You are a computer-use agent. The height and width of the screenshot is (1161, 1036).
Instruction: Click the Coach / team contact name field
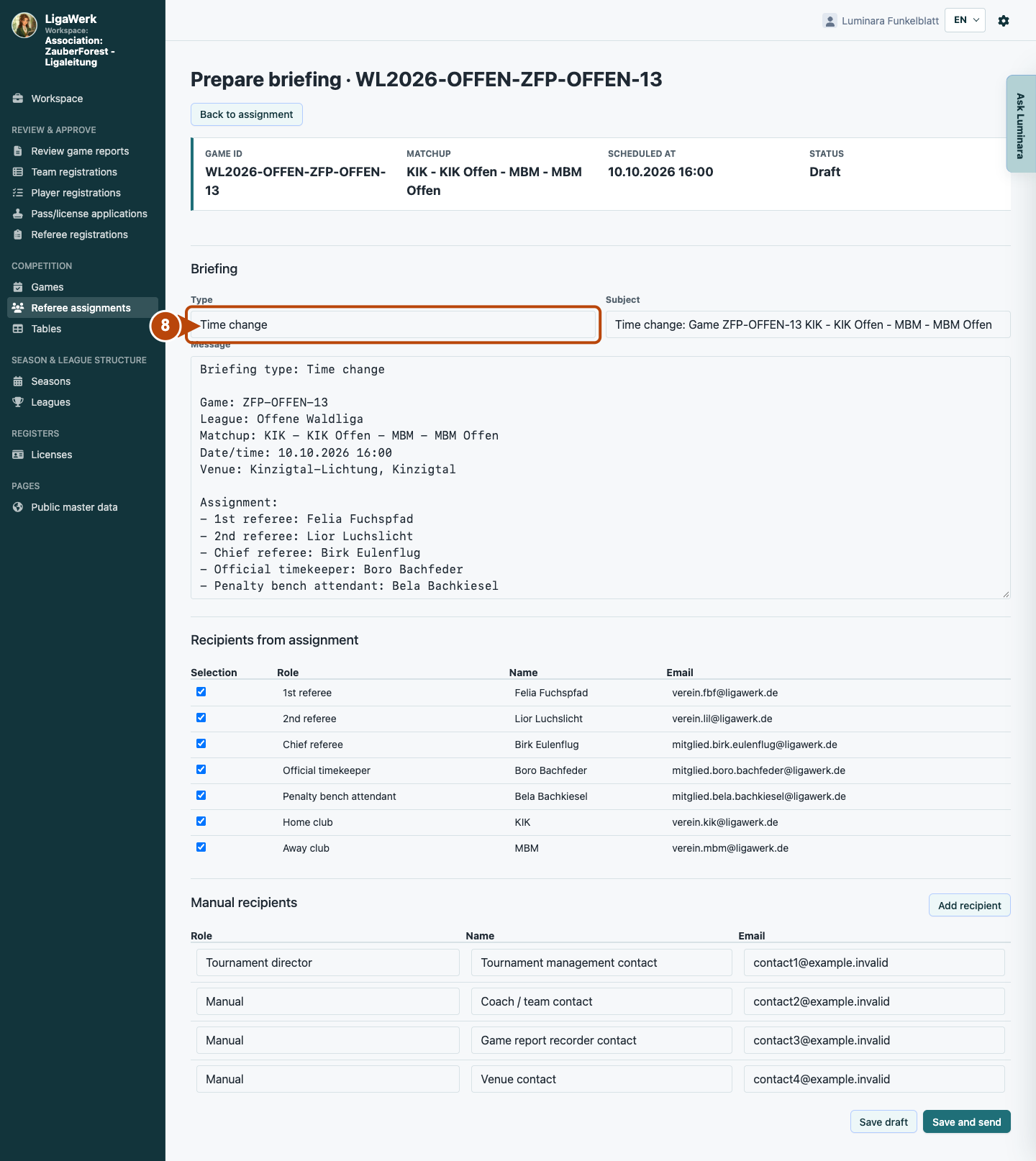601,1001
